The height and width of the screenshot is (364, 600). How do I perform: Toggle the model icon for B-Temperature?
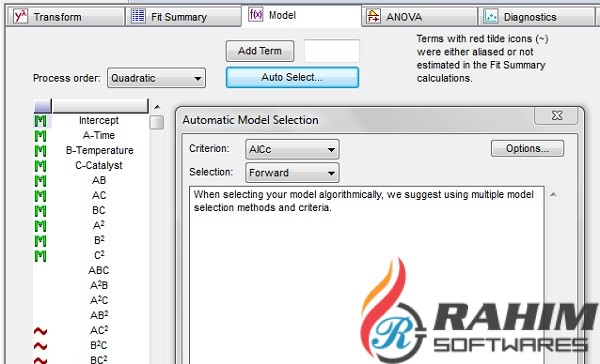coord(41,150)
